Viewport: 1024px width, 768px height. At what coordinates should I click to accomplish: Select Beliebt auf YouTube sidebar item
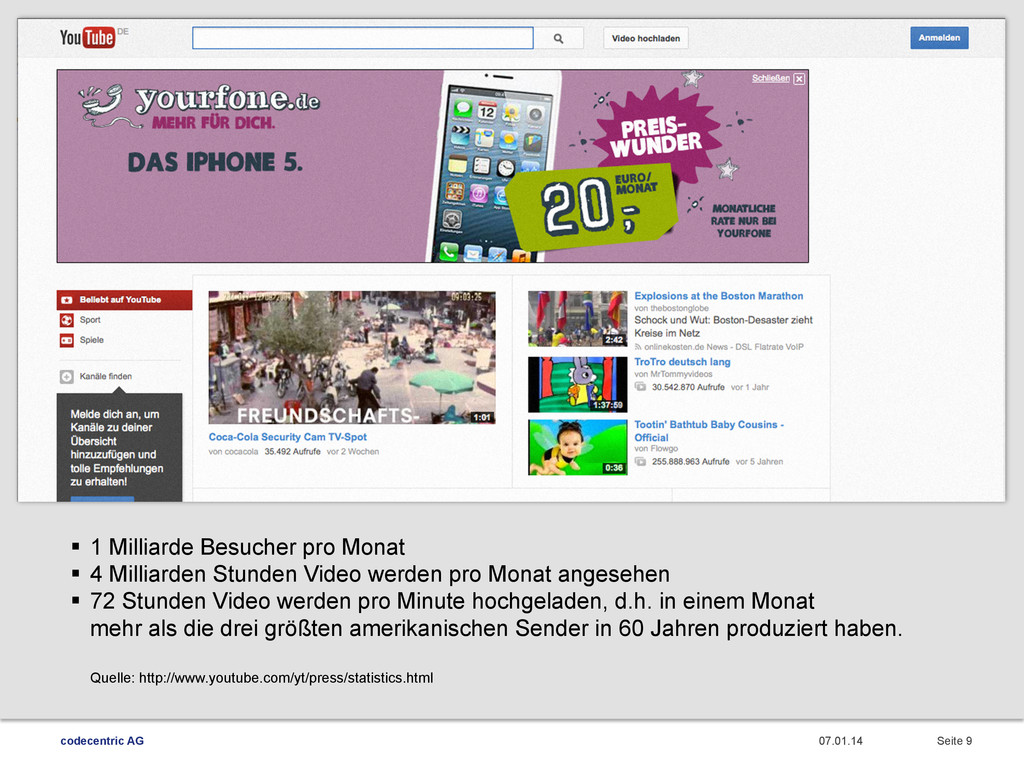pyautogui.click(x=124, y=300)
